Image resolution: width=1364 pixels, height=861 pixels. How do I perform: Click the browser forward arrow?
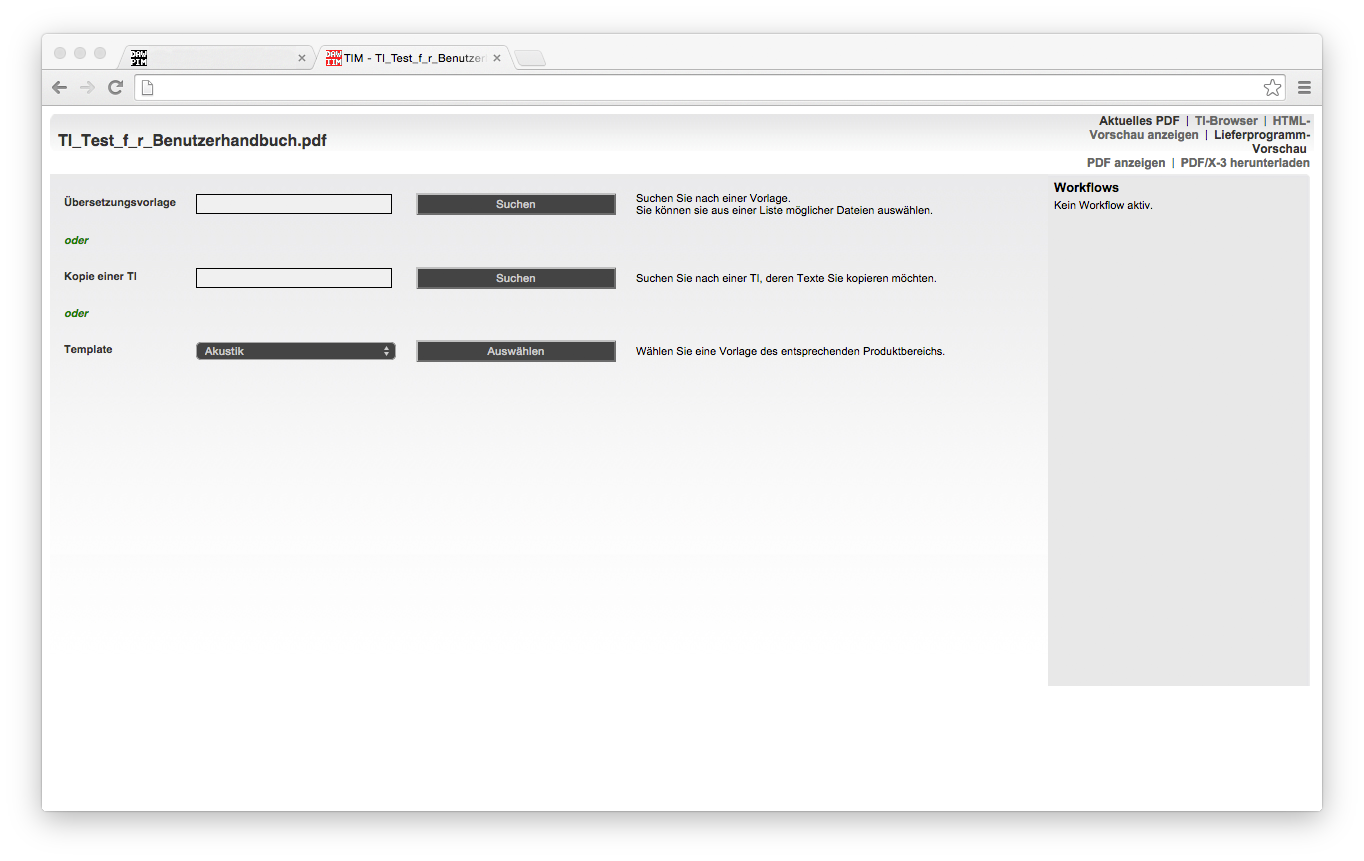point(88,88)
